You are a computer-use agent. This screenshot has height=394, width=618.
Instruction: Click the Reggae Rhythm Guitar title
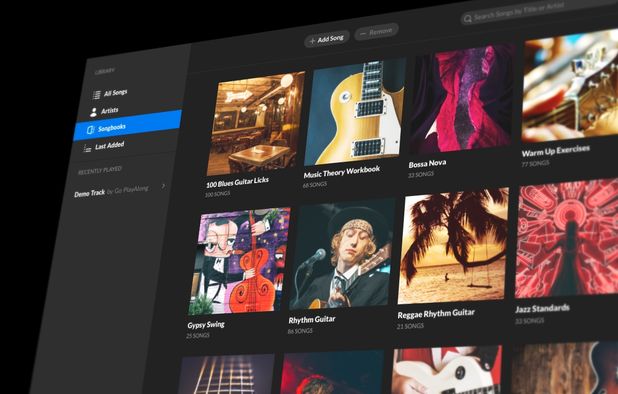[x=436, y=314]
